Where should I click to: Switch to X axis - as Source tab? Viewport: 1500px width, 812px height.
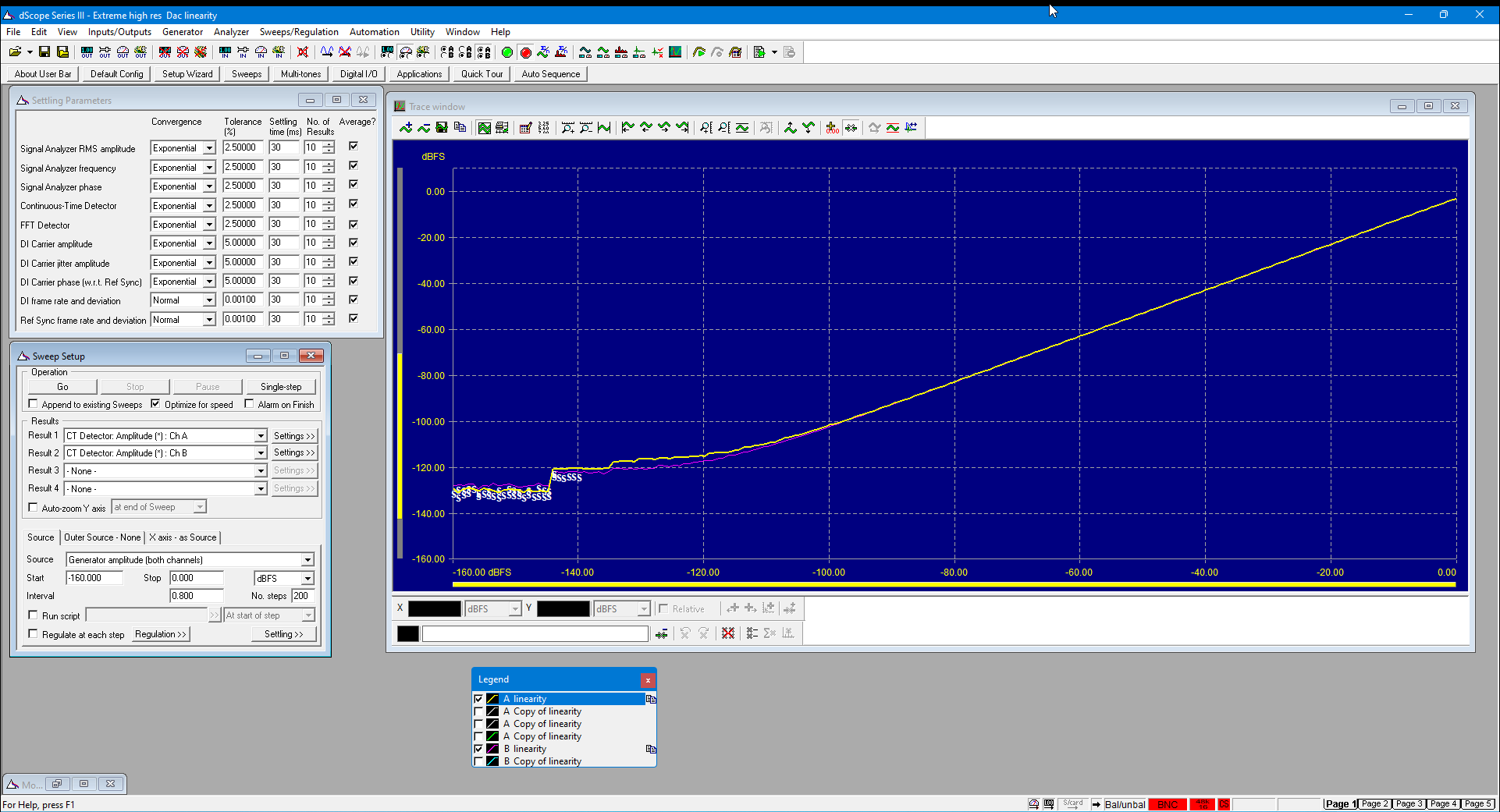(183, 537)
